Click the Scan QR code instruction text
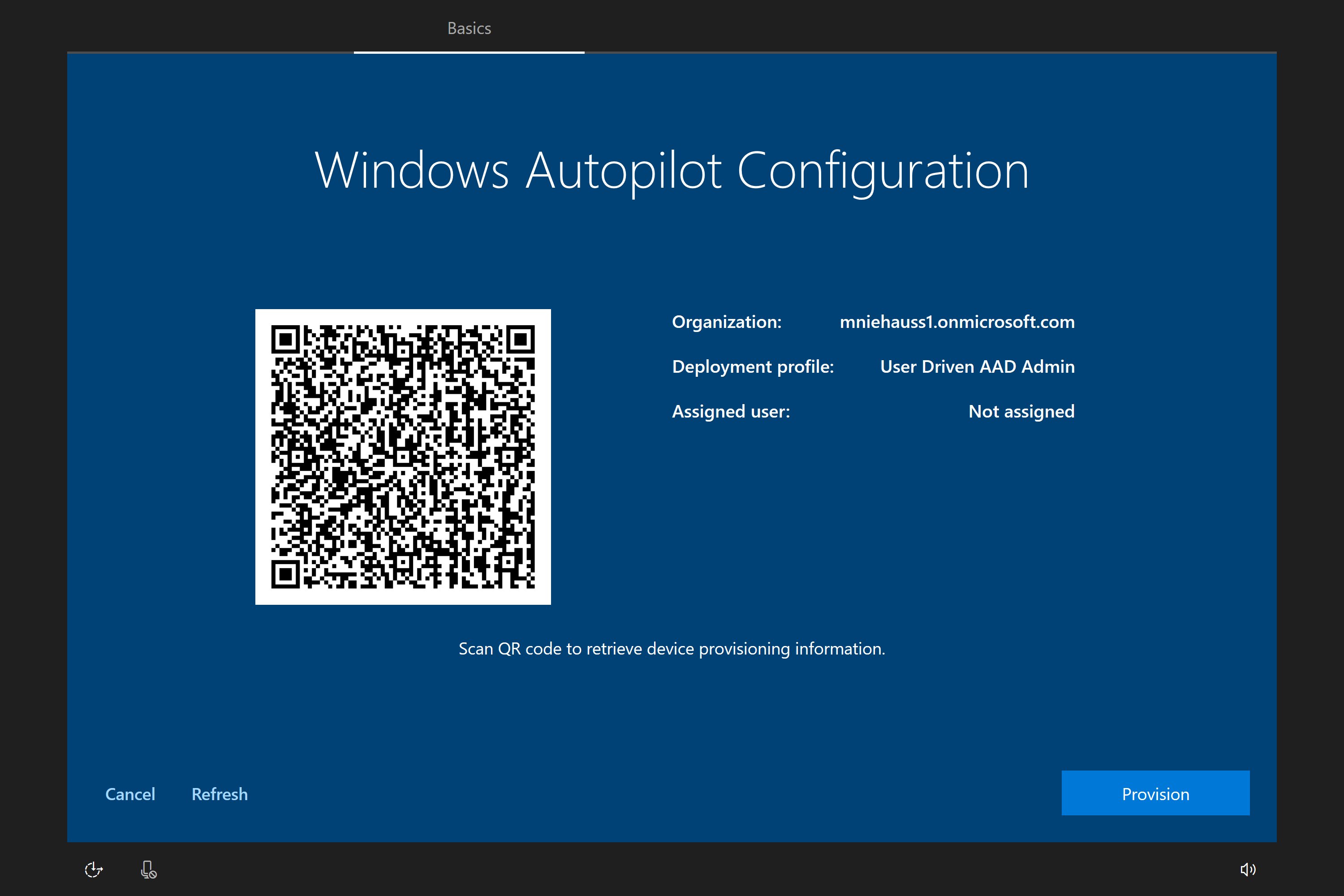This screenshot has height=896, width=1344. (672, 649)
